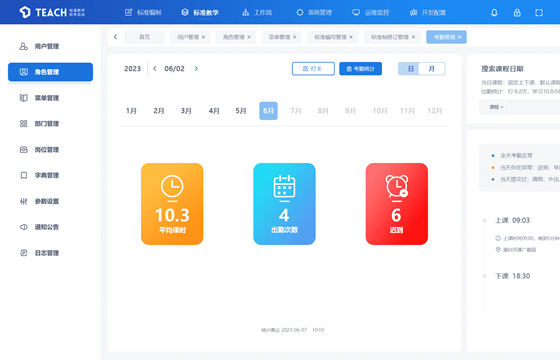560x360 pixels.
Task: Select 5月 in the month row
Action: (x=241, y=111)
